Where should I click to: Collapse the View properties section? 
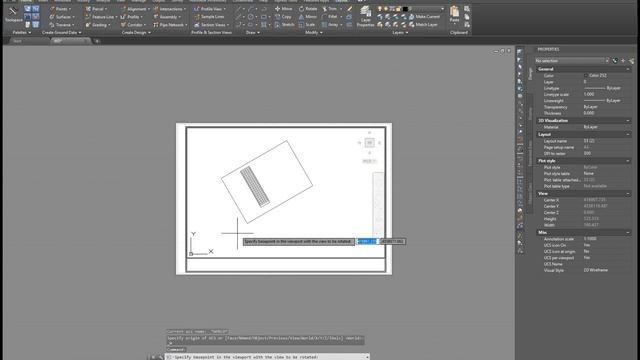(628, 193)
